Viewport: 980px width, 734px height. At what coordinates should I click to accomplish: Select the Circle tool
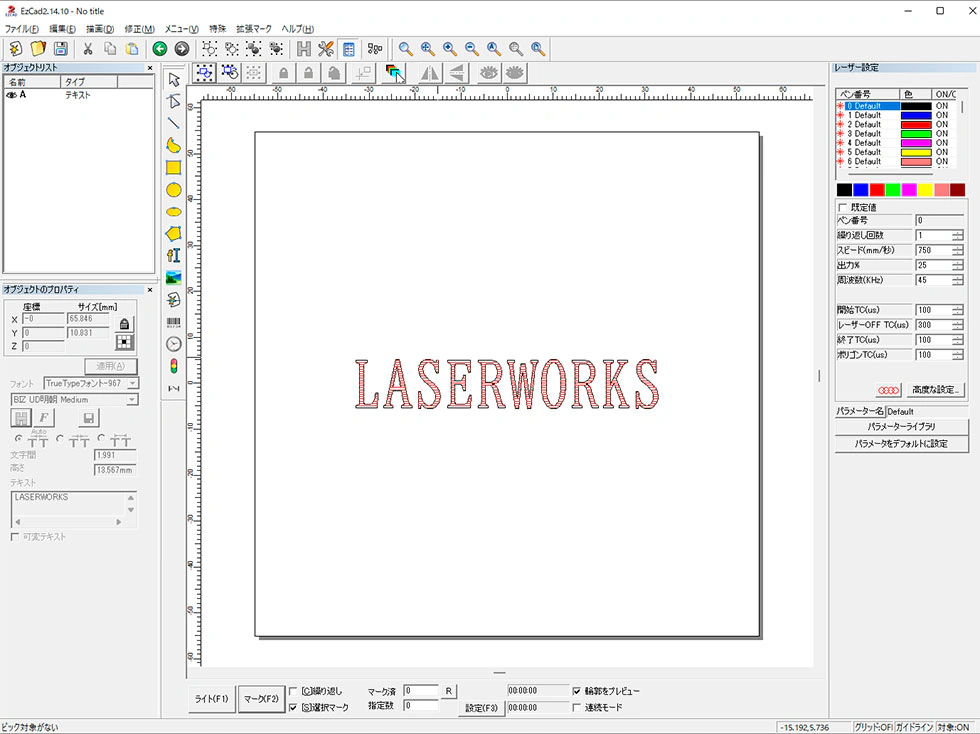point(174,190)
